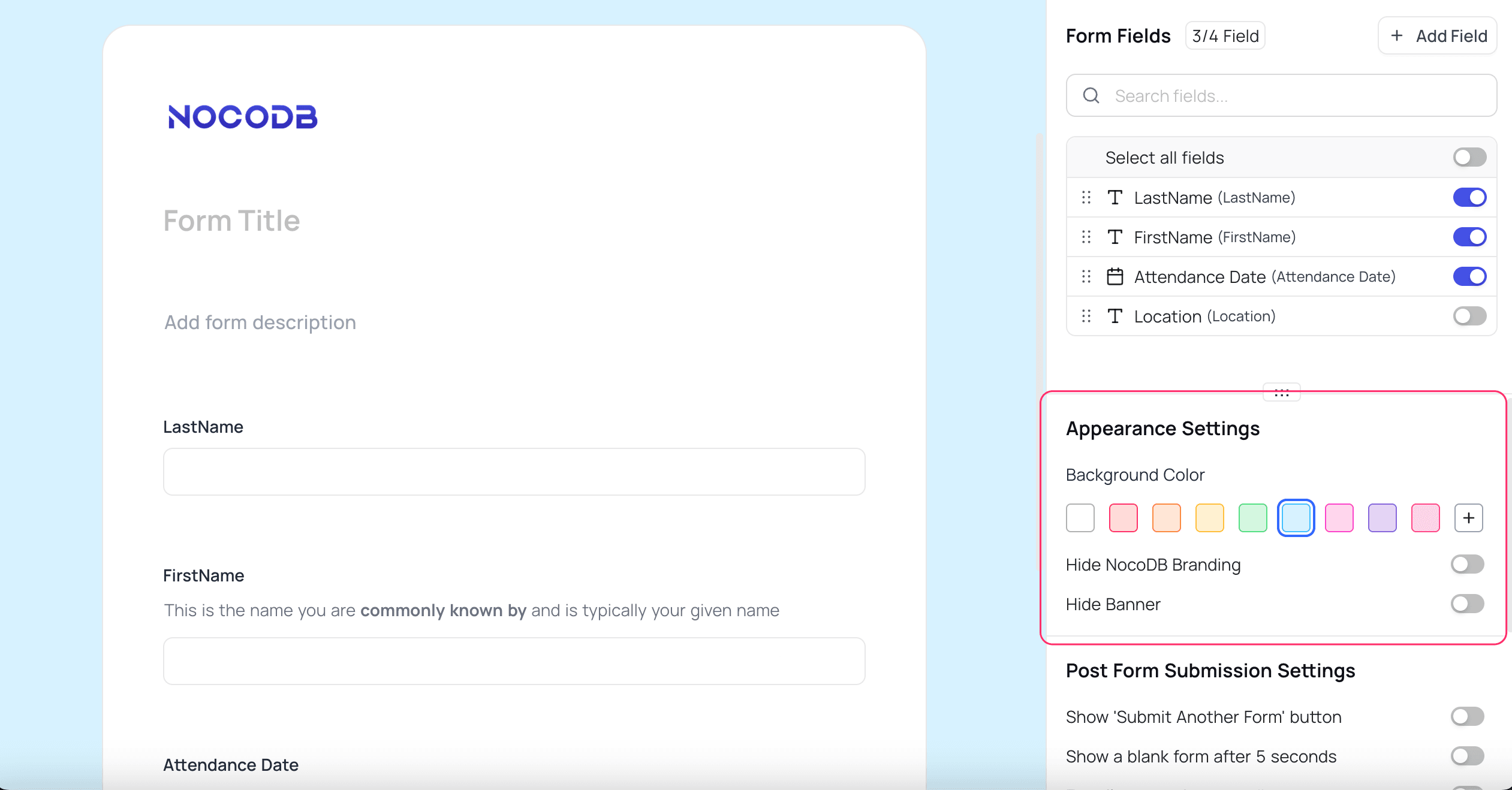The width and height of the screenshot is (1512, 790).
Task: Grab the drag handle beside LastName field
Action: (1086, 198)
